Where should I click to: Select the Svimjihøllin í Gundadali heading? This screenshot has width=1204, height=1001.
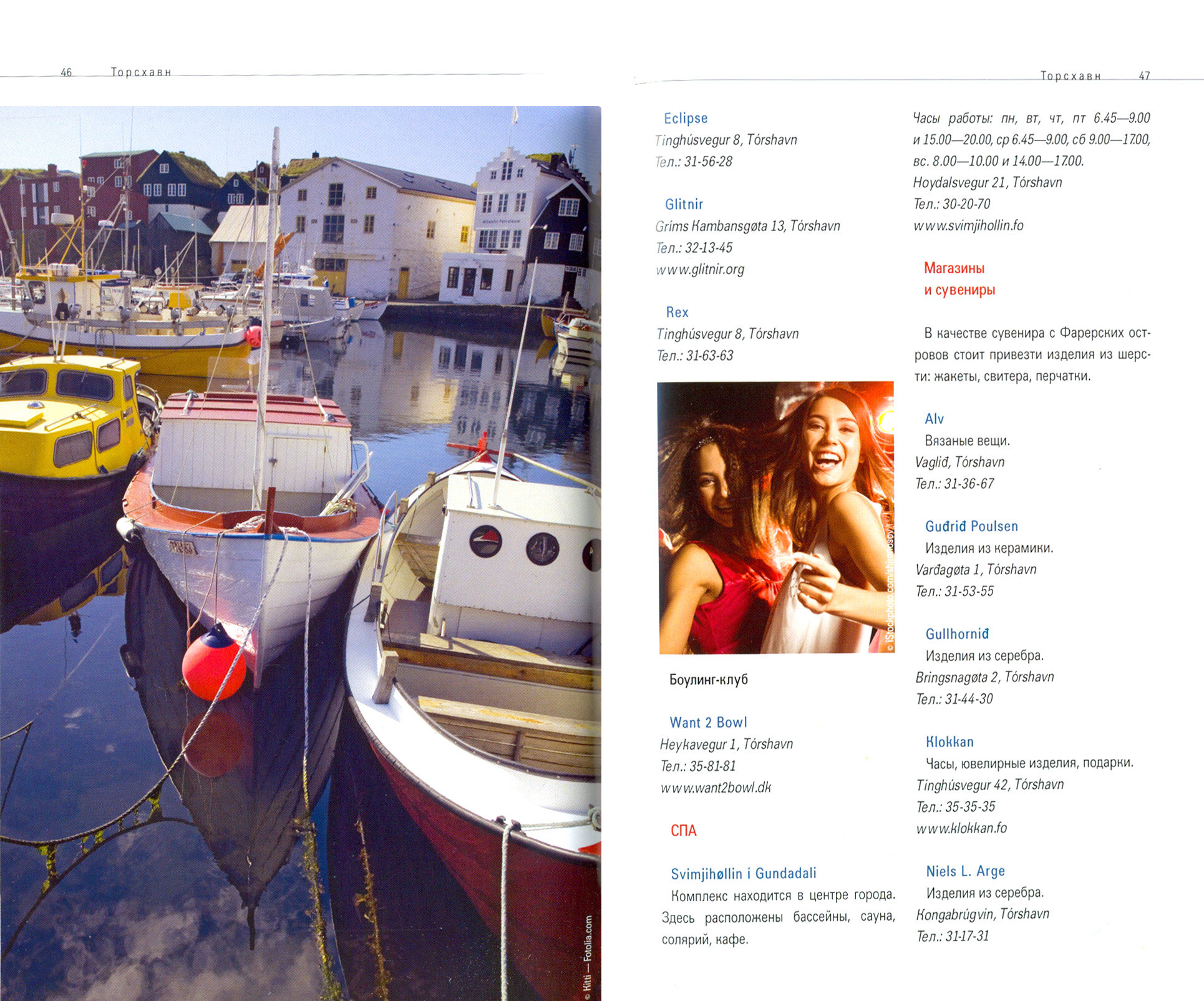(x=743, y=873)
